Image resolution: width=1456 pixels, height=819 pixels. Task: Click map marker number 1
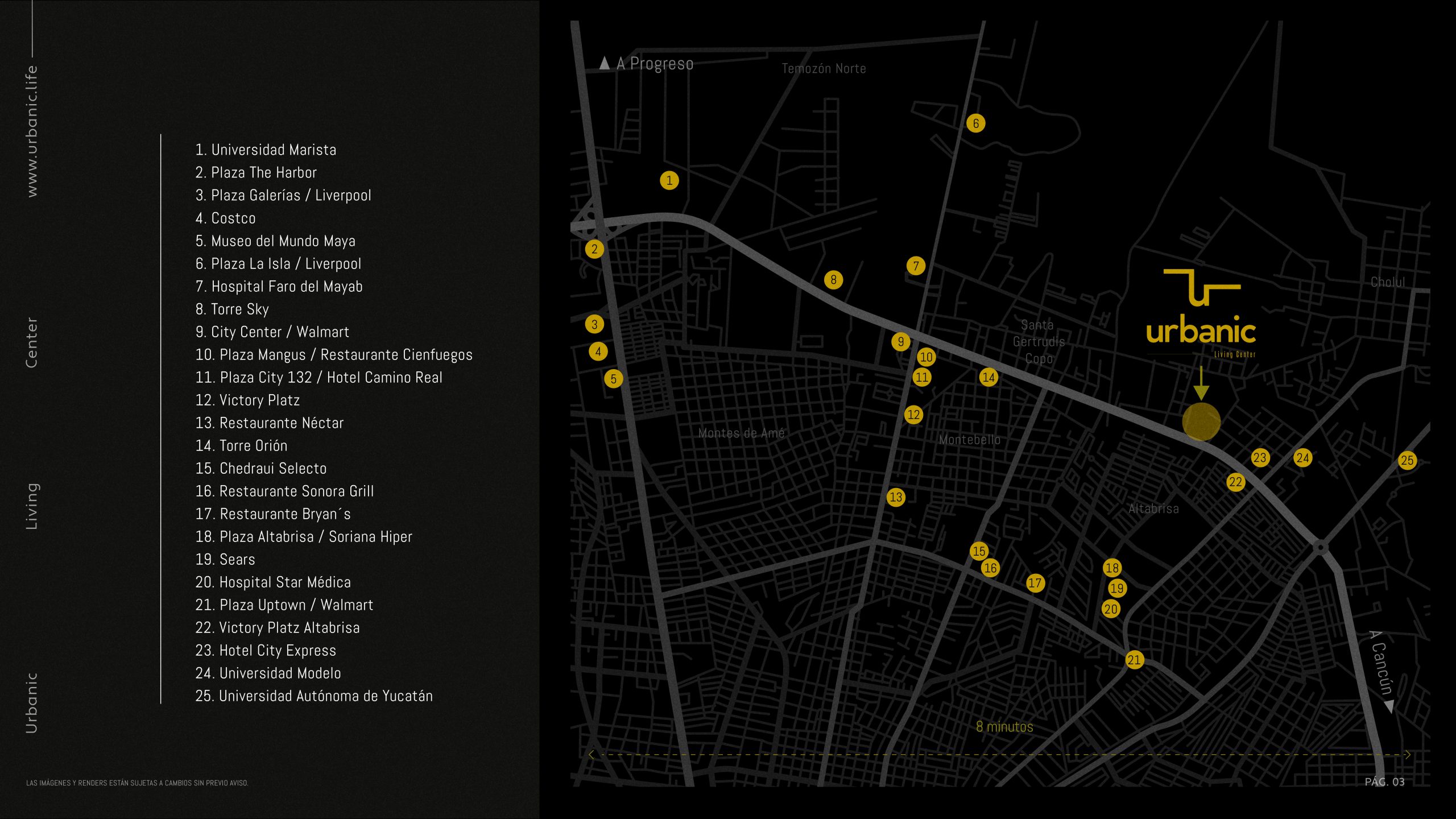coord(669,180)
